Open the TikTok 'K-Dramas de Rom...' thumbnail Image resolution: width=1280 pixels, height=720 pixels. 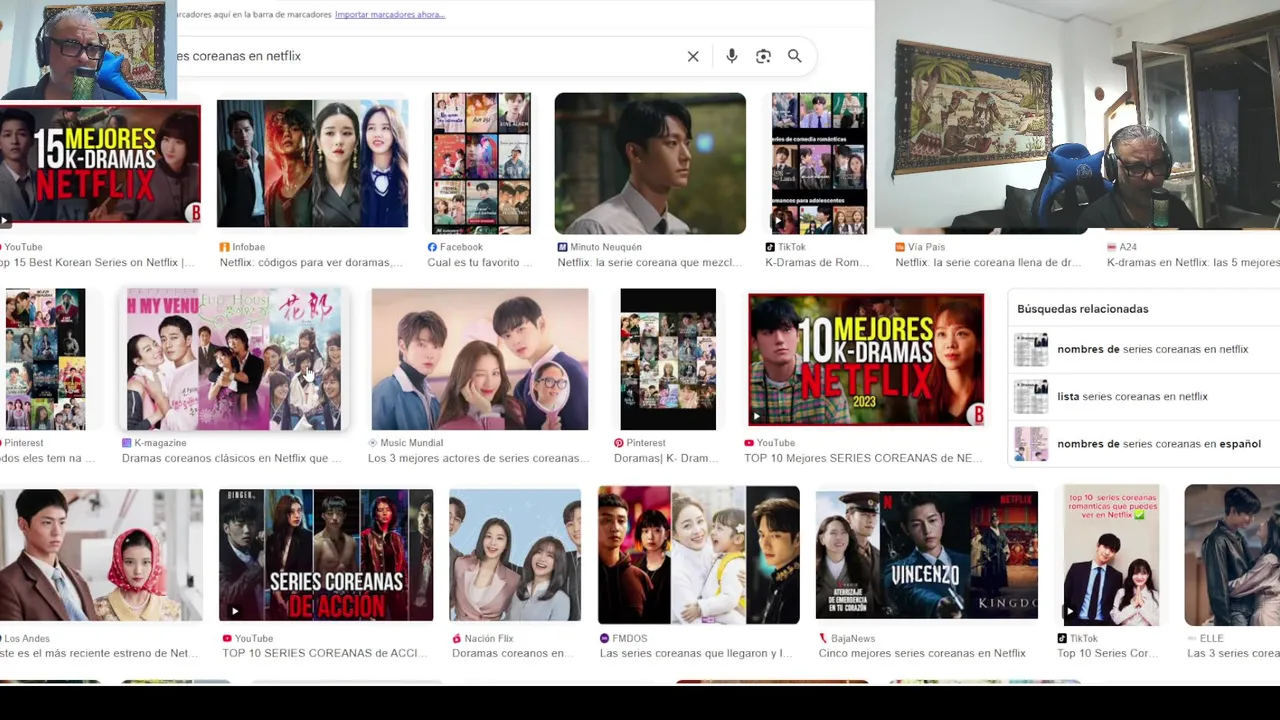point(819,163)
